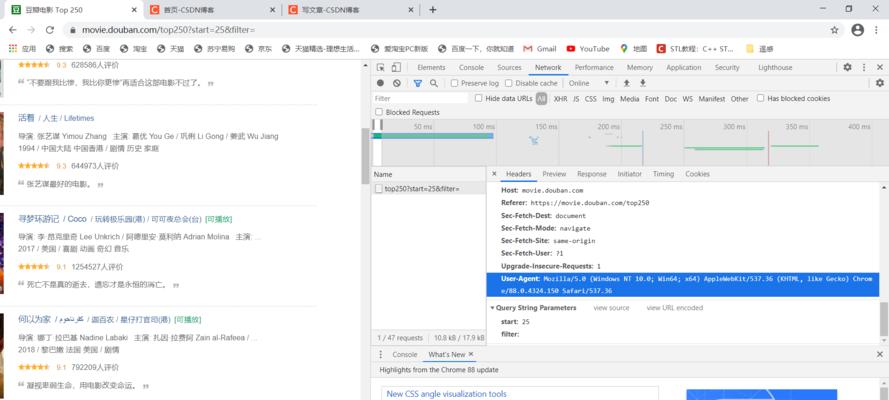Select the All resource type filter
This screenshot has height=400, width=889.
pyautogui.click(x=541, y=99)
